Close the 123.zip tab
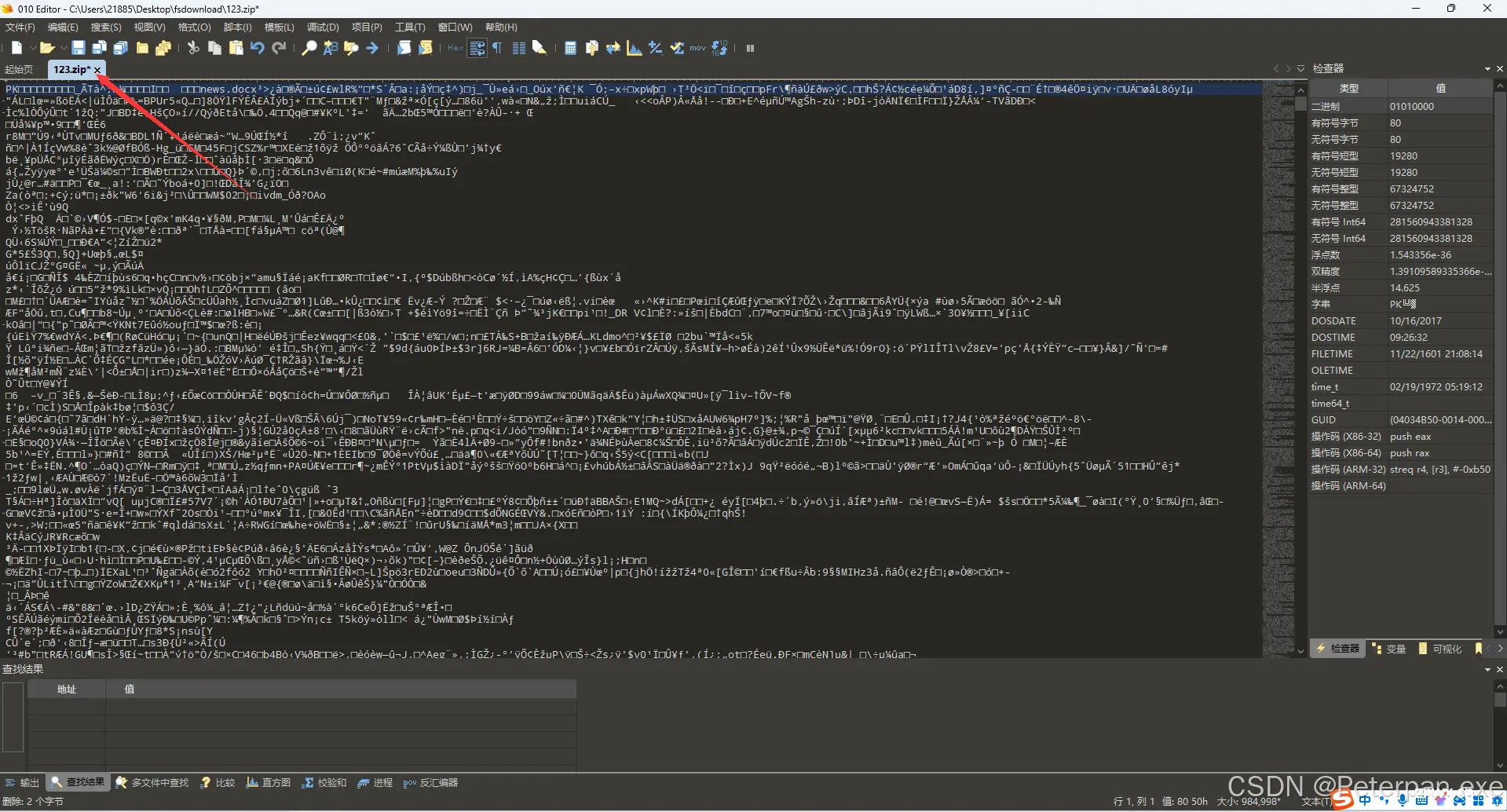Viewport: 1507px width, 812px height. pos(97,70)
